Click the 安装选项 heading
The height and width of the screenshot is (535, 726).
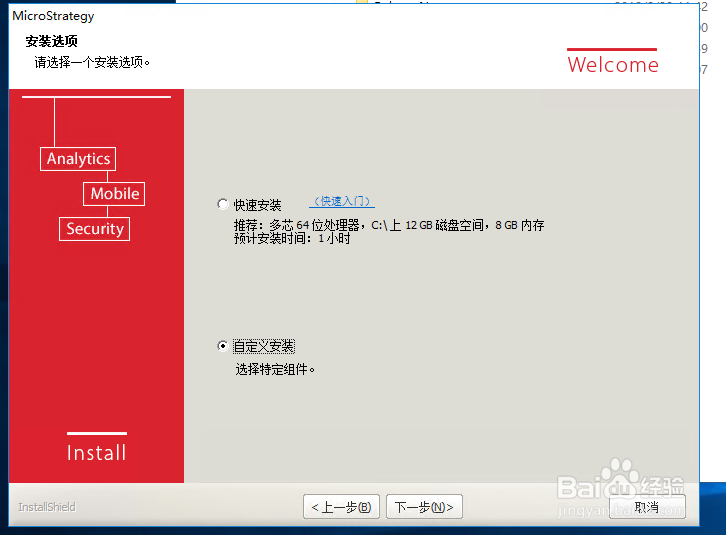[51, 41]
